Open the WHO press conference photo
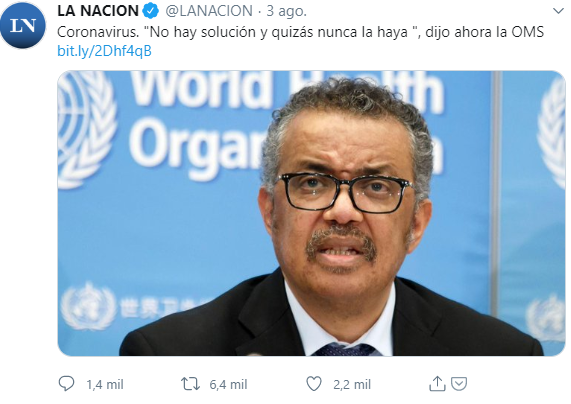The width and height of the screenshot is (571, 404). click(x=311, y=213)
